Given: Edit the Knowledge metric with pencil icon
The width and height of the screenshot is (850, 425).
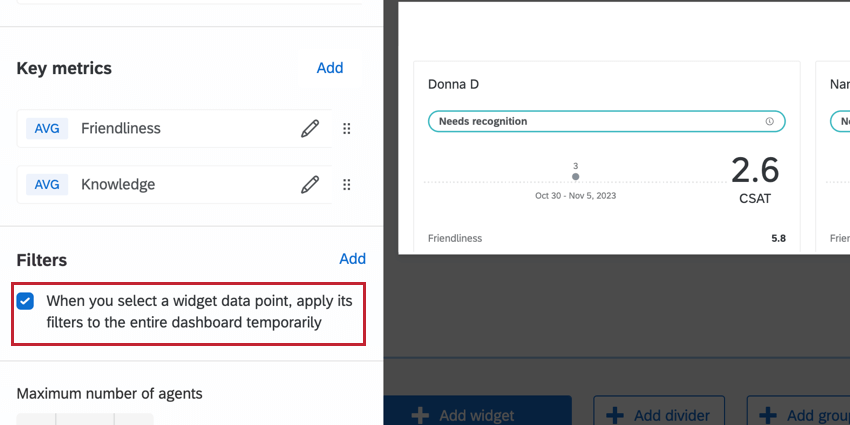Looking at the screenshot, I should 310,184.
